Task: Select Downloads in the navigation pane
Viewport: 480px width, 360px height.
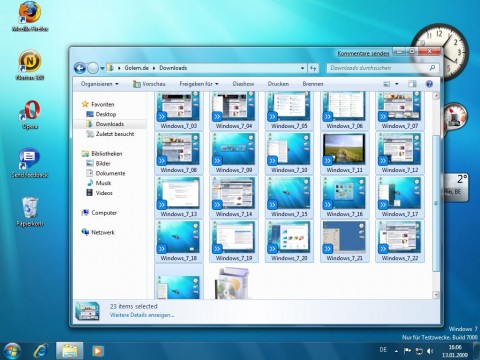Action: click(x=110, y=124)
